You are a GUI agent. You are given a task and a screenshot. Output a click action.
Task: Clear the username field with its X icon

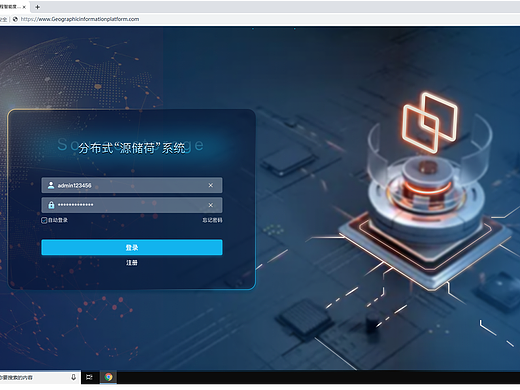211,185
